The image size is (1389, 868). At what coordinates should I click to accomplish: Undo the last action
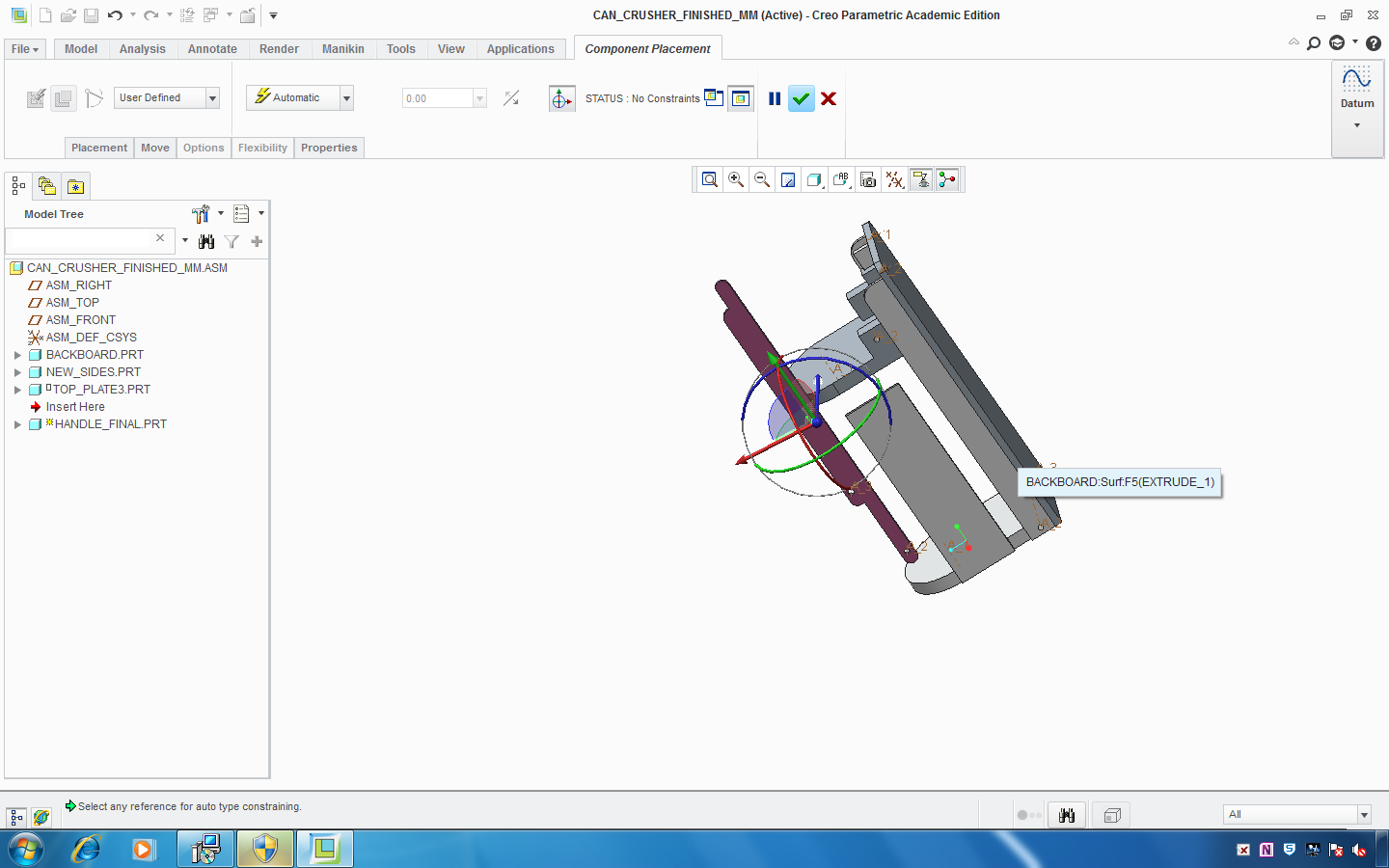tap(115, 15)
